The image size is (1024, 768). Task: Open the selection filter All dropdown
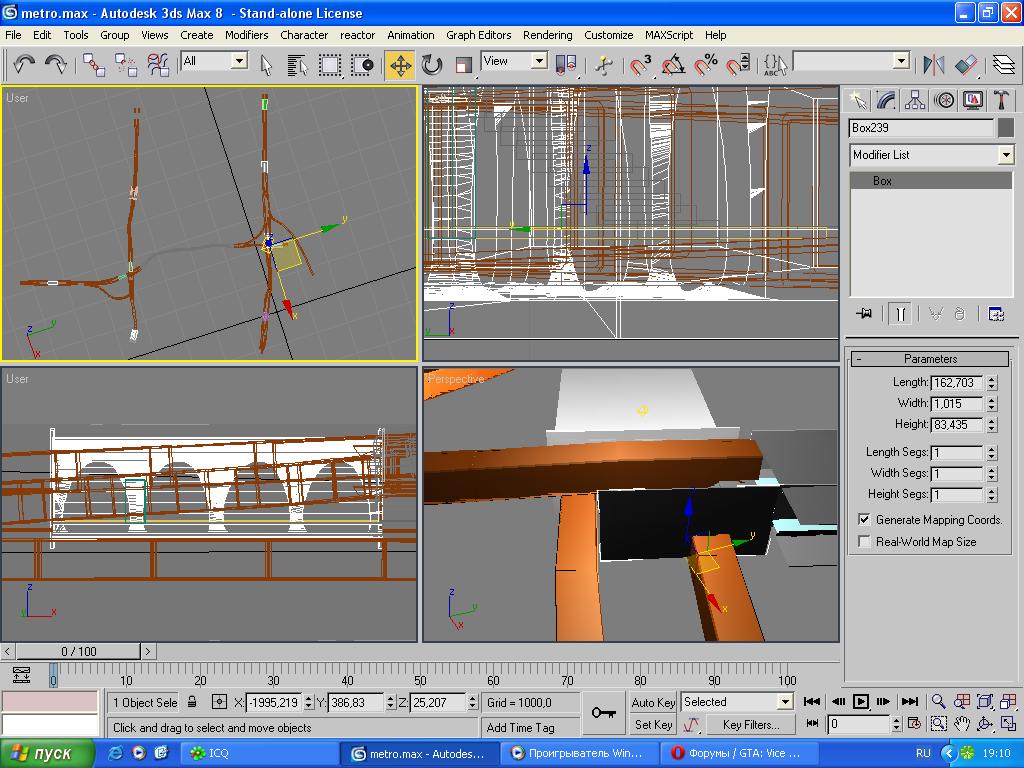pyautogui.click(x=239, y=61)
